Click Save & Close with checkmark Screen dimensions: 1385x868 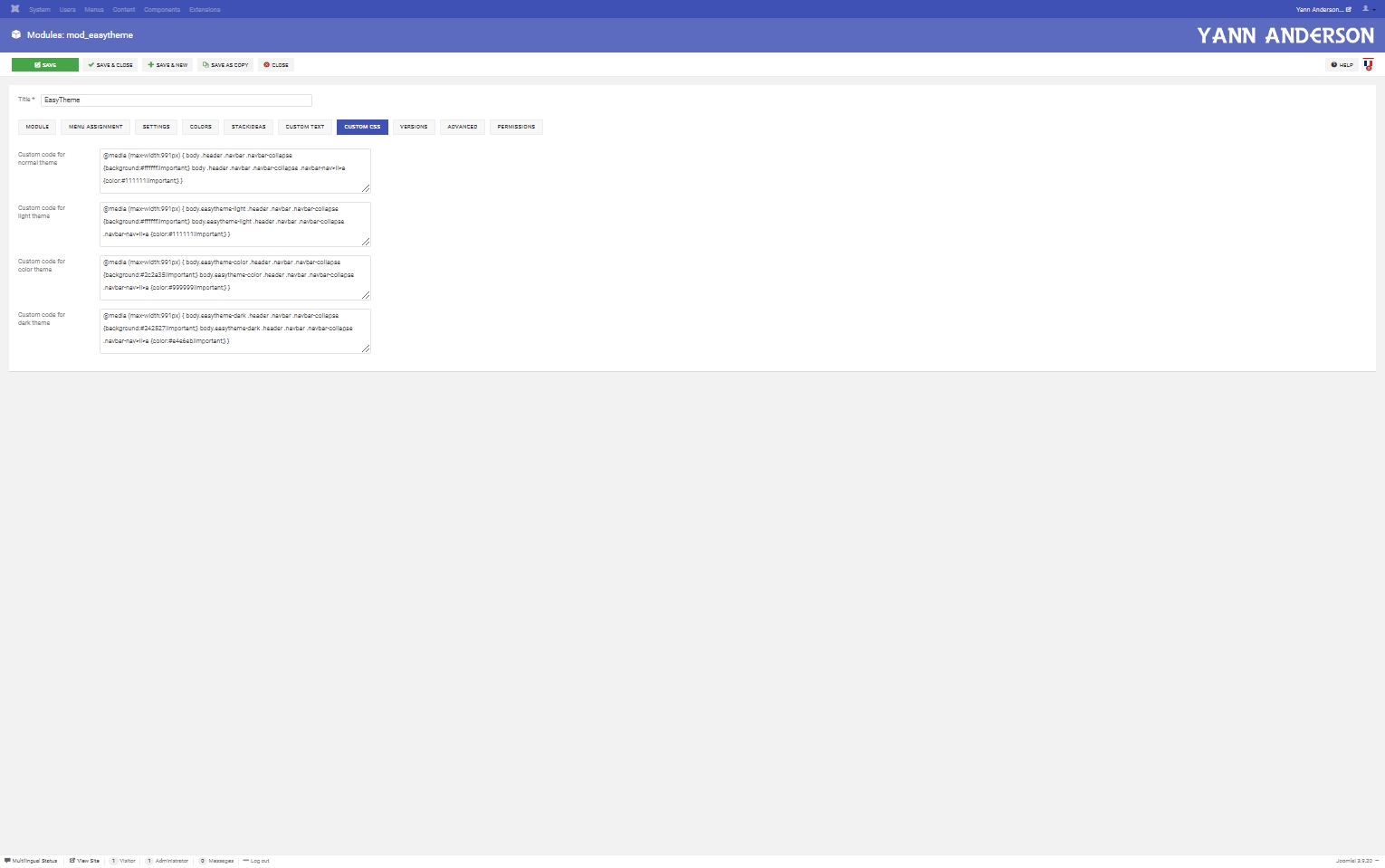pyautogui.click(x=110, y=65)
